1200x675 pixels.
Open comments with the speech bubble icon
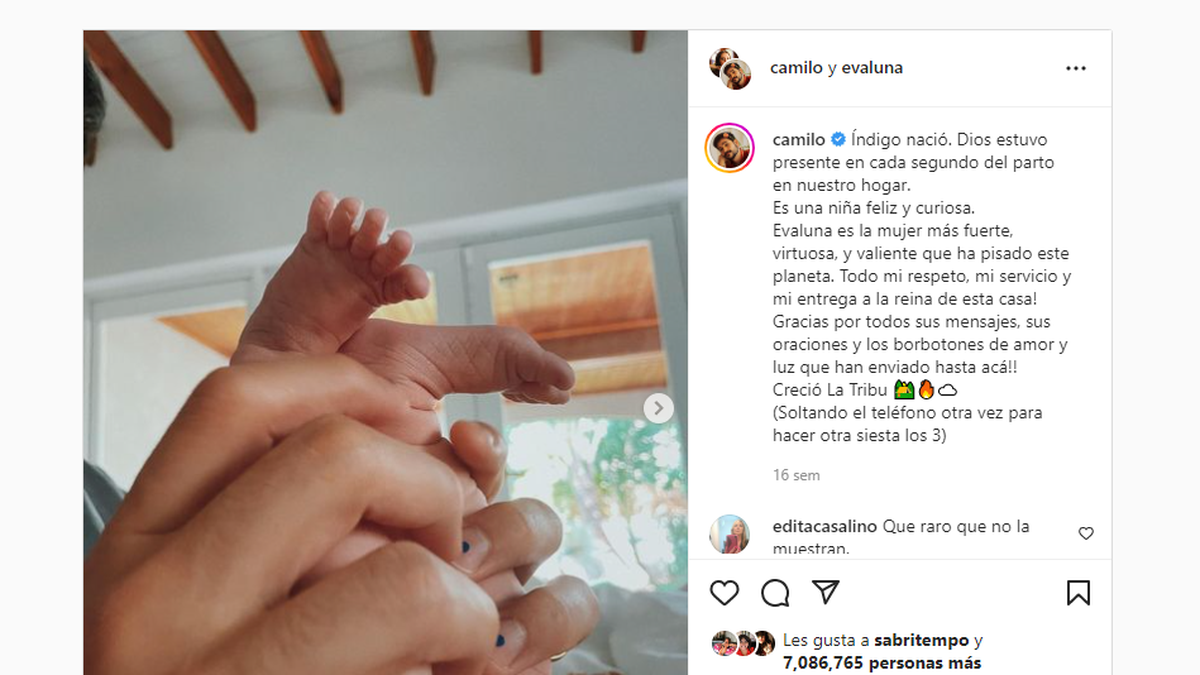click(x=775, y=593)
